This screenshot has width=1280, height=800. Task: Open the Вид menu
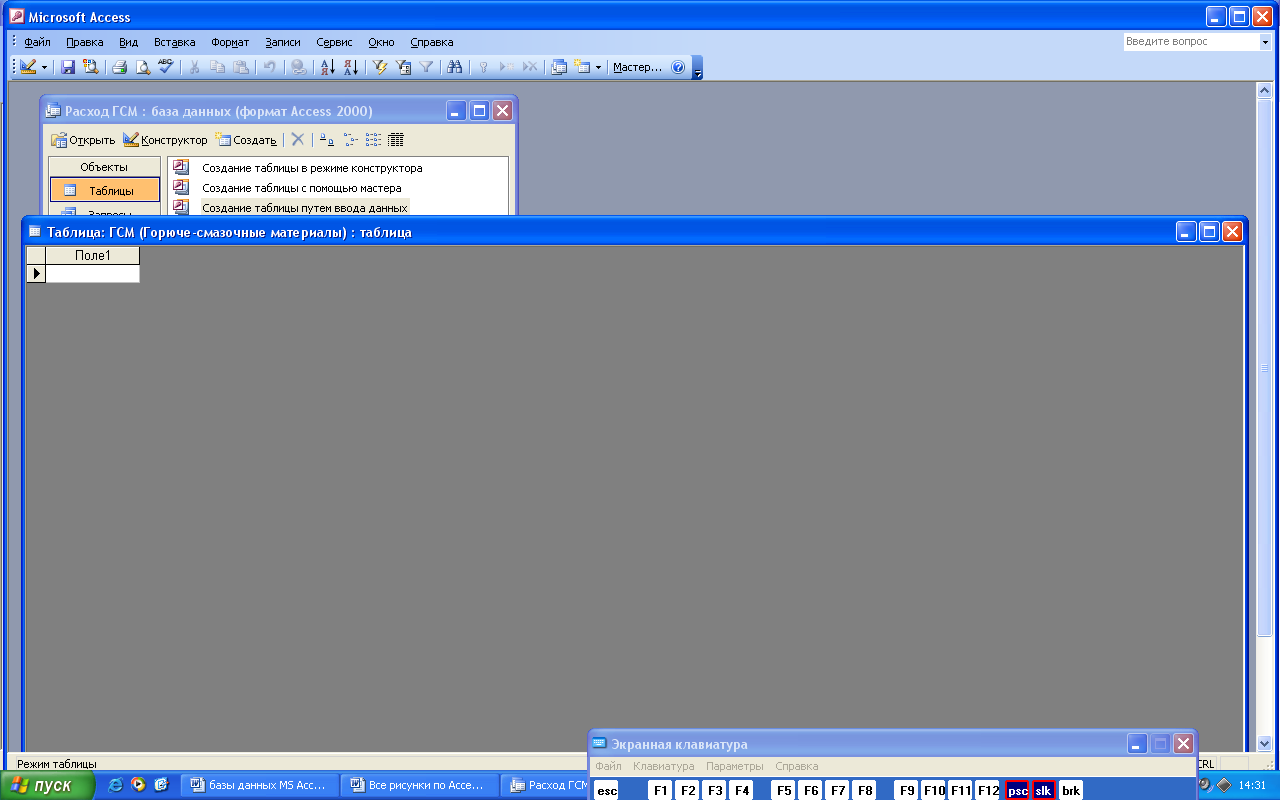click(128, 42)
